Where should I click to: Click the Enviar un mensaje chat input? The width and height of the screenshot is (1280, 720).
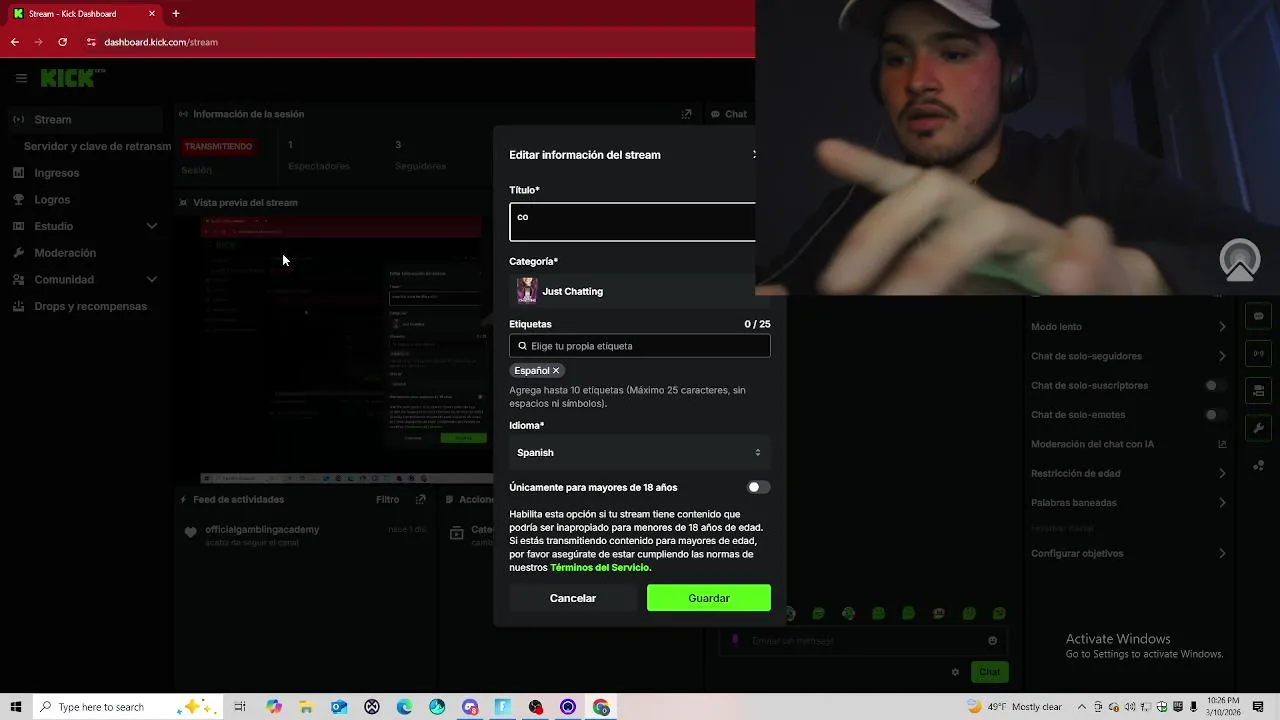863,641
